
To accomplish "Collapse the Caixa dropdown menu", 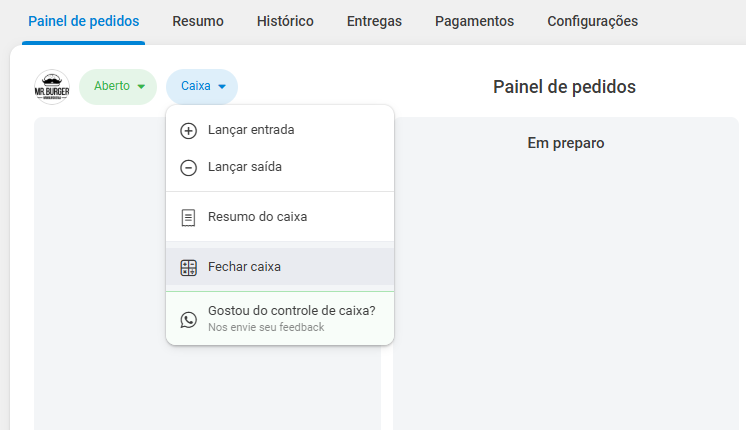I will pyautogui.click(x=202, y=87).
